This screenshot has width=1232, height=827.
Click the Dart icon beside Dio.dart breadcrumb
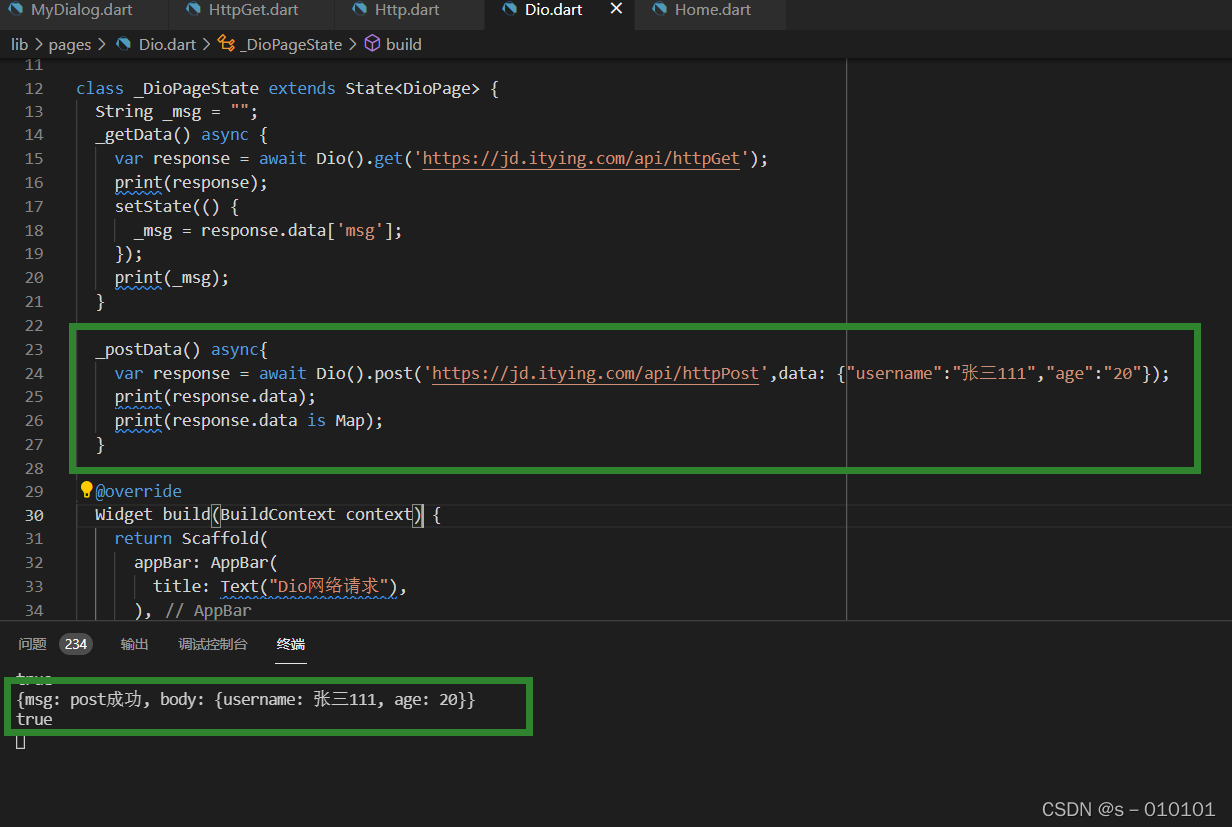pyautogui.click(x=124, y=44)
